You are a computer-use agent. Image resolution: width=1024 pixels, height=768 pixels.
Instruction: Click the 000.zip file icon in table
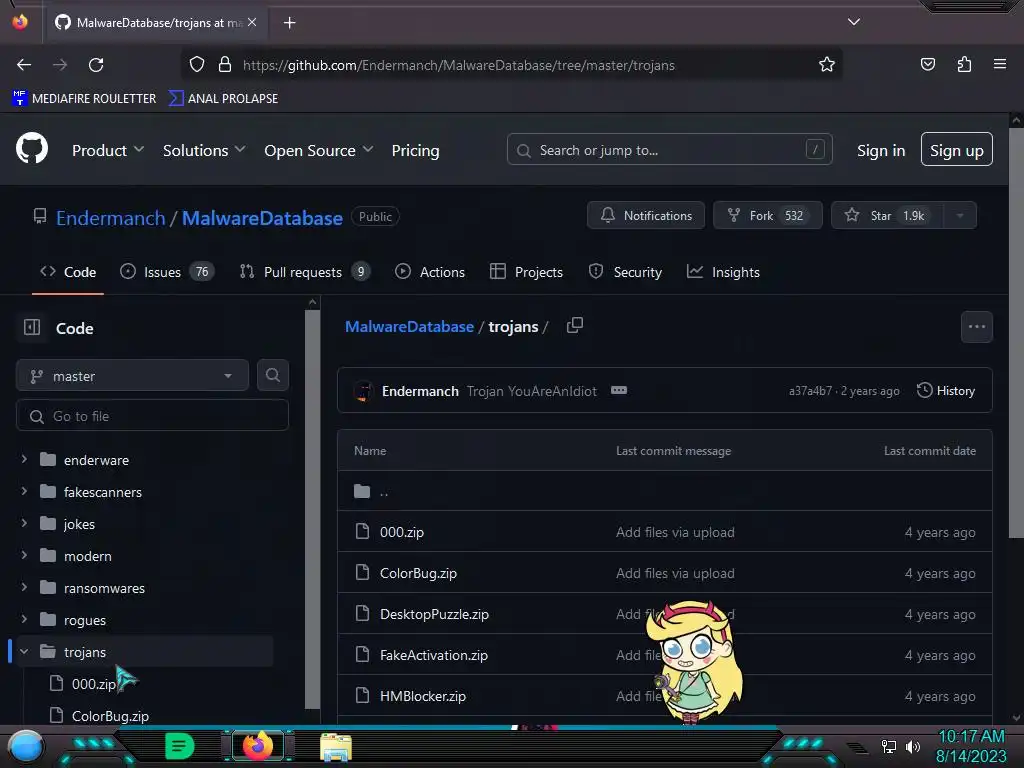pyautogui.click(x=362, y=531)
